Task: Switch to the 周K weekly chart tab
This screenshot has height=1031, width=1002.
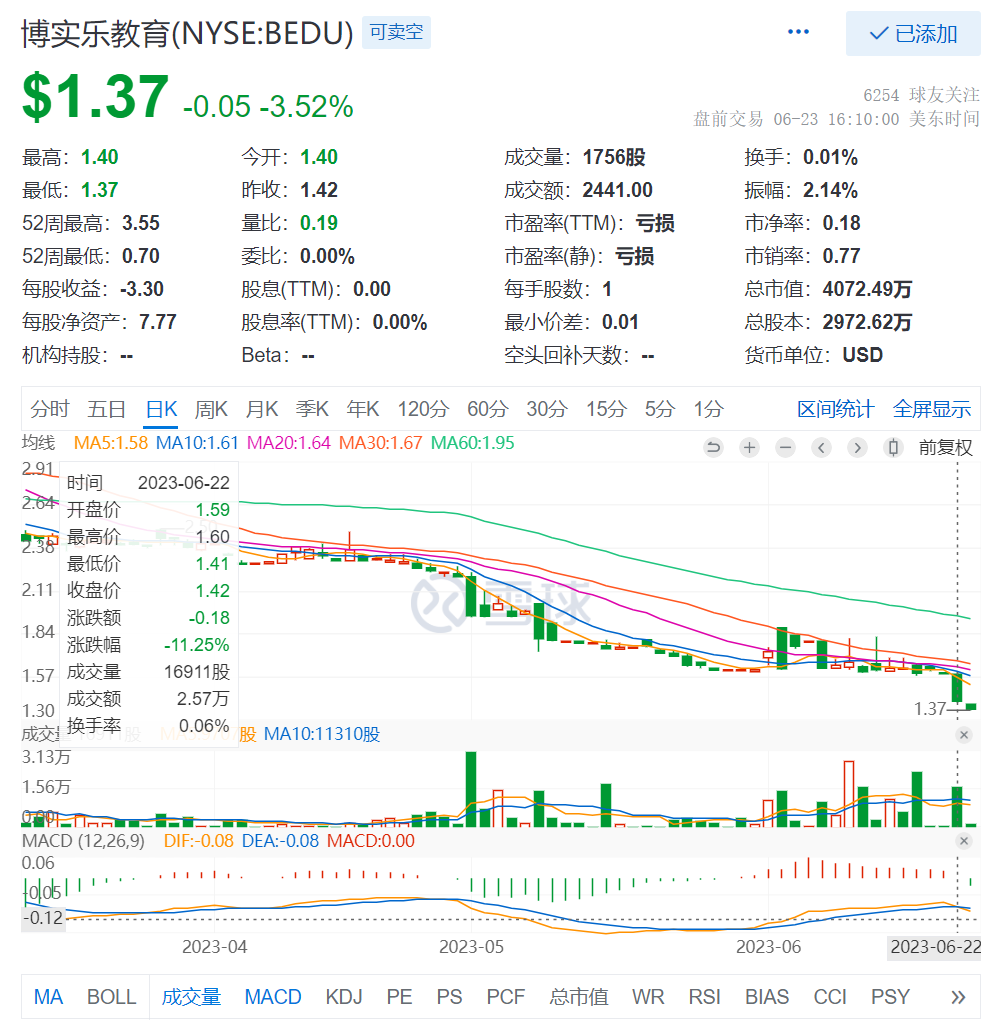Action: coord(211,409)
